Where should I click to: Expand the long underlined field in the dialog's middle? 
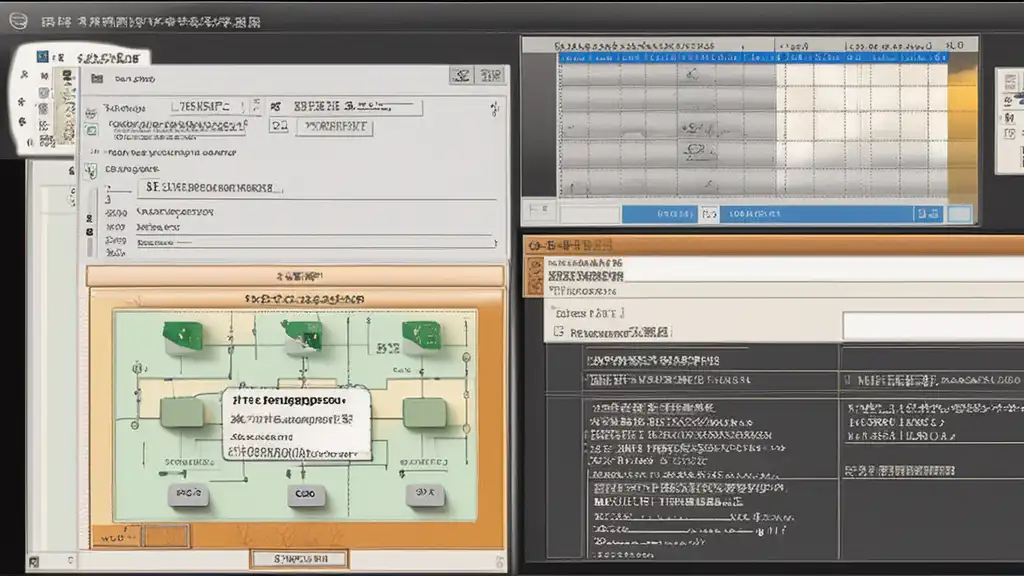click(x=208, y=187)
